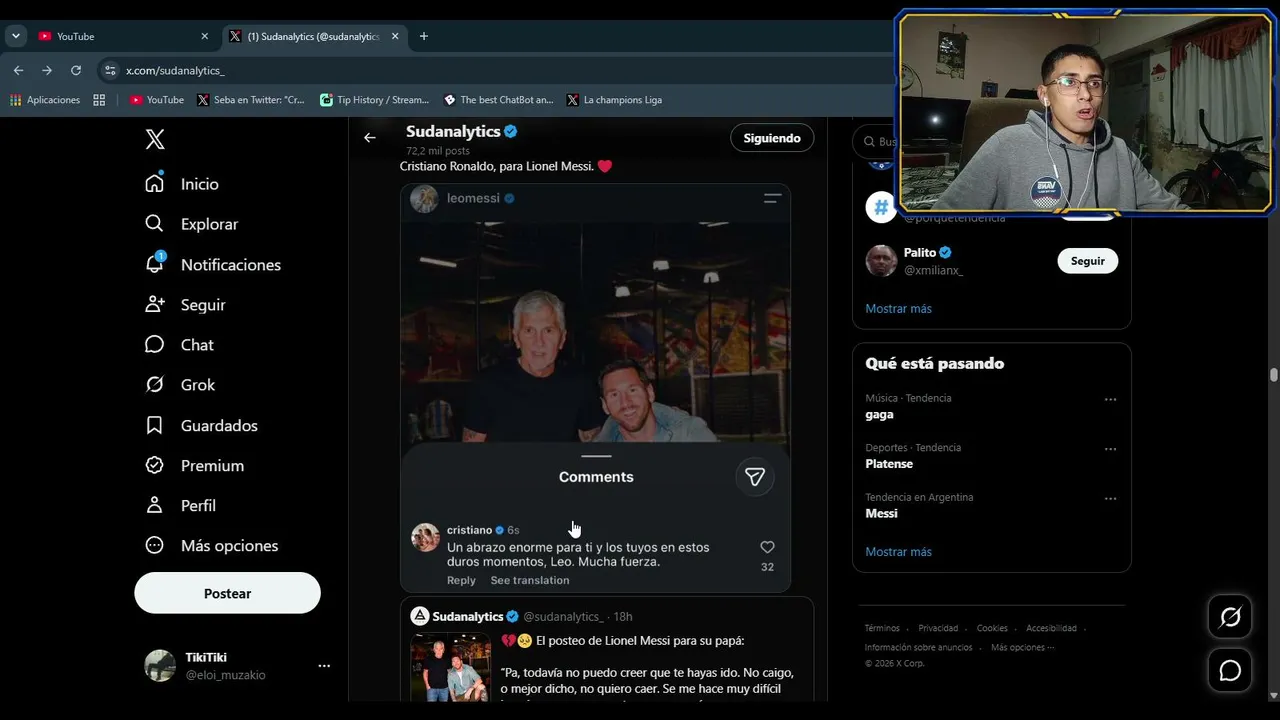The image size is (1280, 720).
Task: Open Palito's profile picture
Action: click(x=881, y=261)
